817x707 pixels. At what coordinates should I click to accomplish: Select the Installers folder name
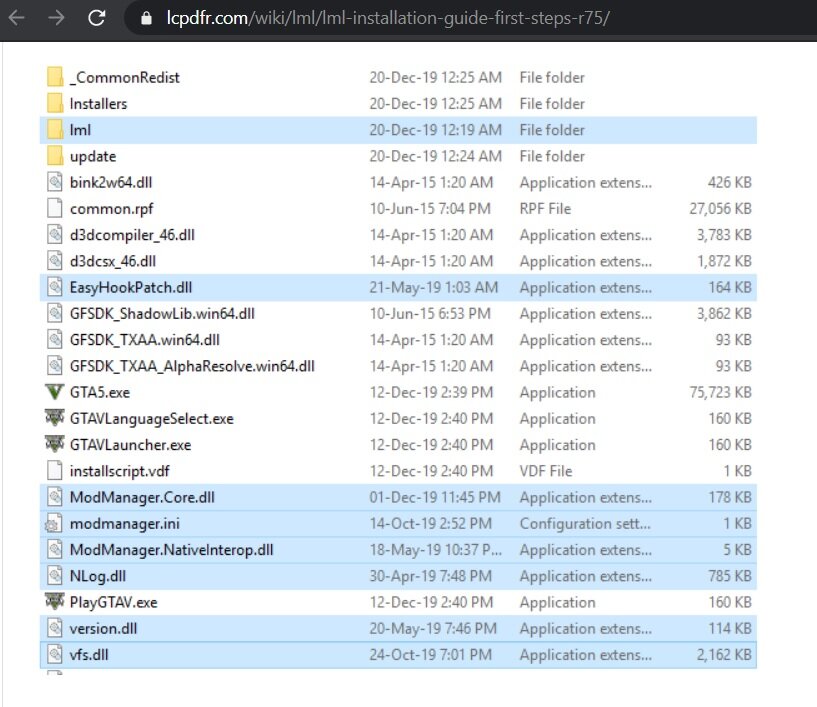click(x=98, y=104)
